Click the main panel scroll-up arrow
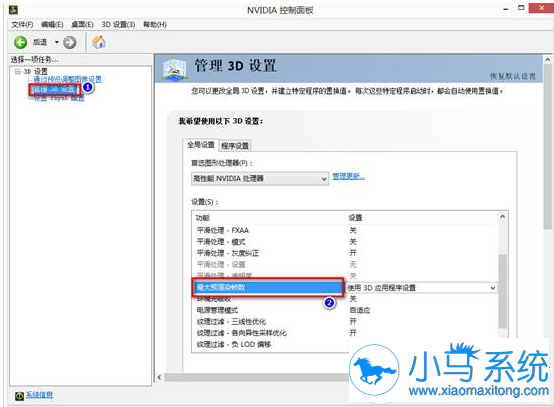The image size is (554, 407). 548,60
